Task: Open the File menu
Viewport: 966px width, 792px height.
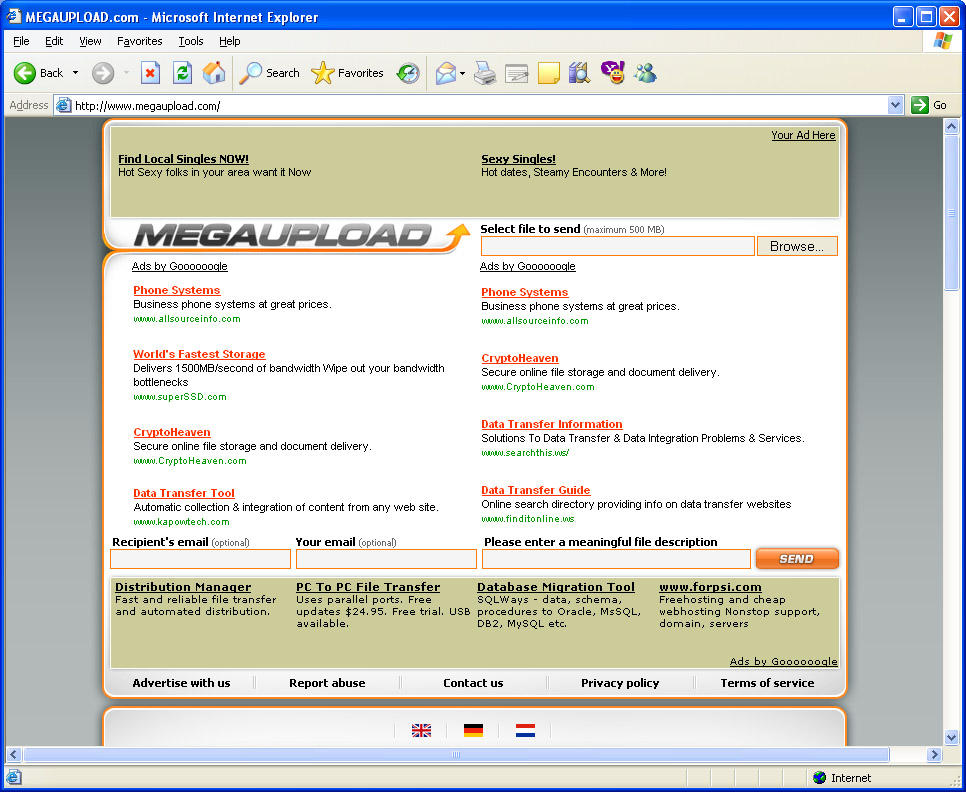Action: click(x=21, y=41)
